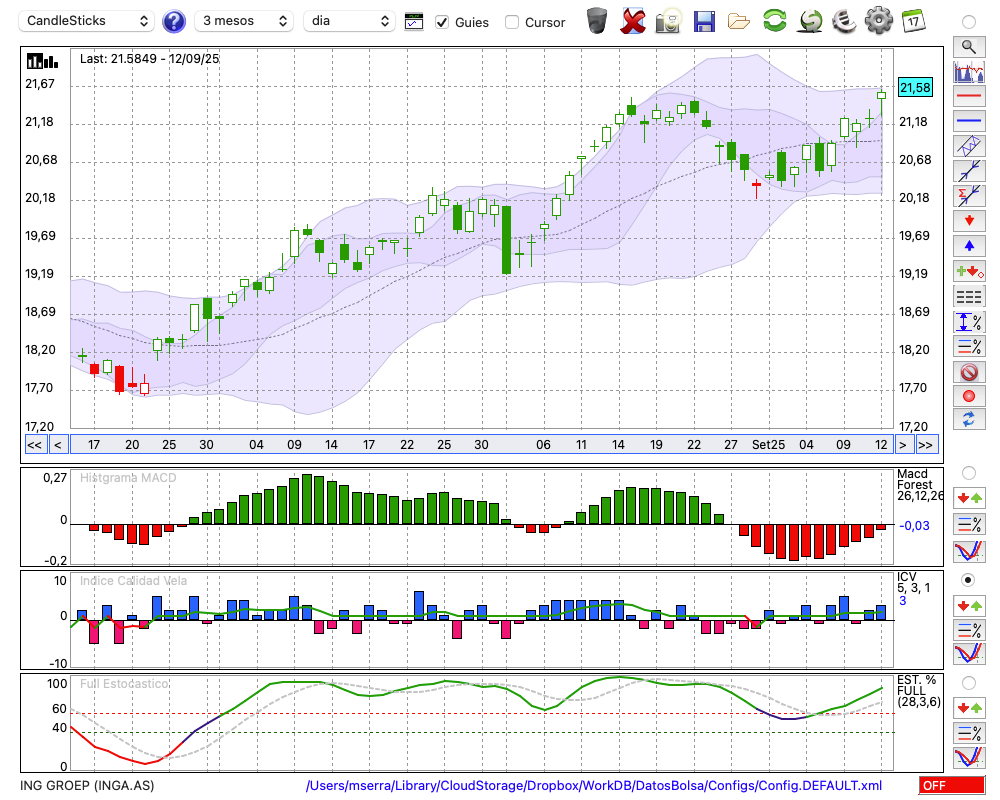Viewport: 1000px width, 800px height.
Task: Click the date timeline scrollbar
Action: (x=481, y=445)
